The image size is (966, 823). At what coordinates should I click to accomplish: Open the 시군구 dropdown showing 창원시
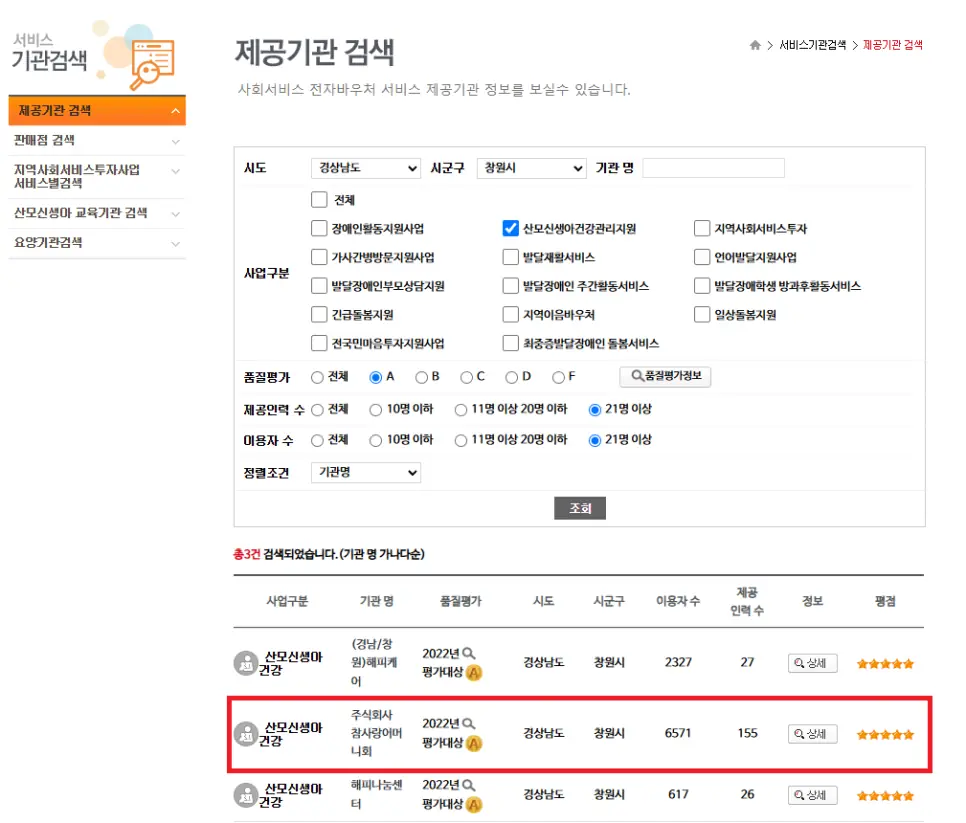pos(530,168)
